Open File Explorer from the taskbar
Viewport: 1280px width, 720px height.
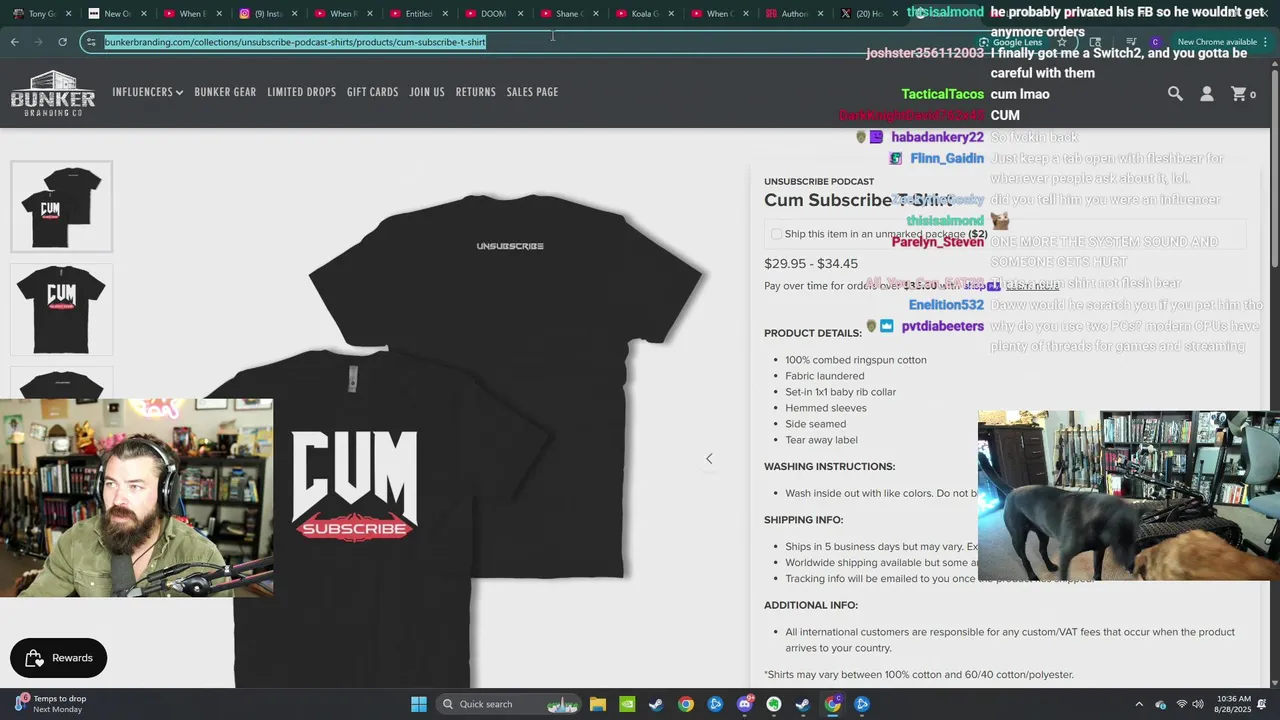[x=597, y=704]
